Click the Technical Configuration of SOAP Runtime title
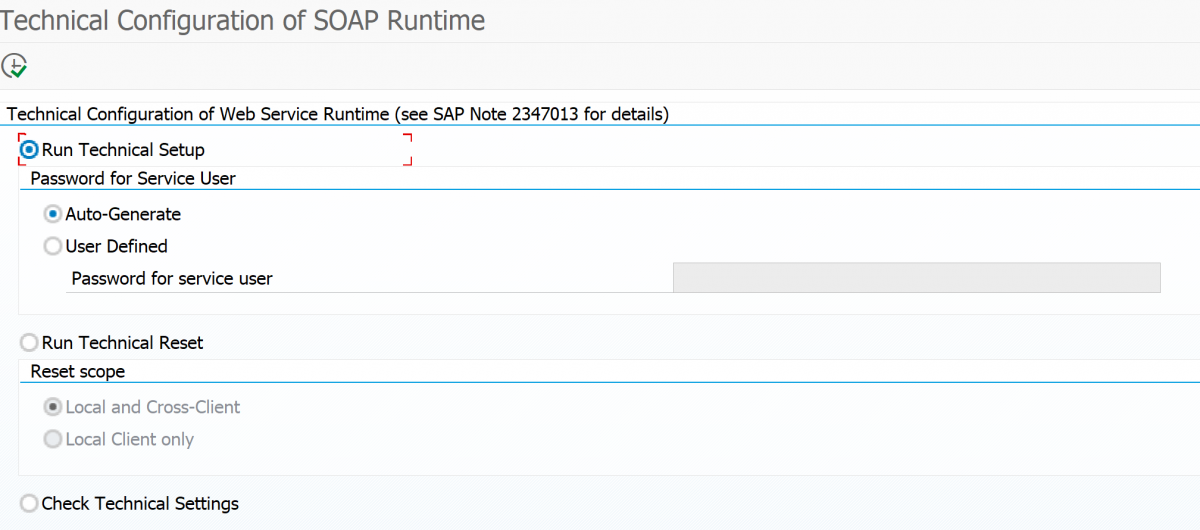The height and width of the screenshot is (530, 1200). pos(243,20)
